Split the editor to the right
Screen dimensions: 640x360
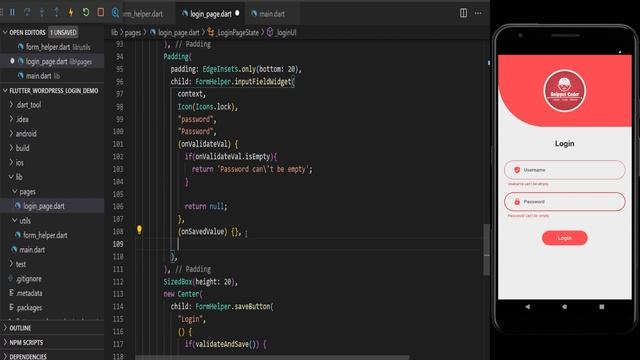(463, 13)
